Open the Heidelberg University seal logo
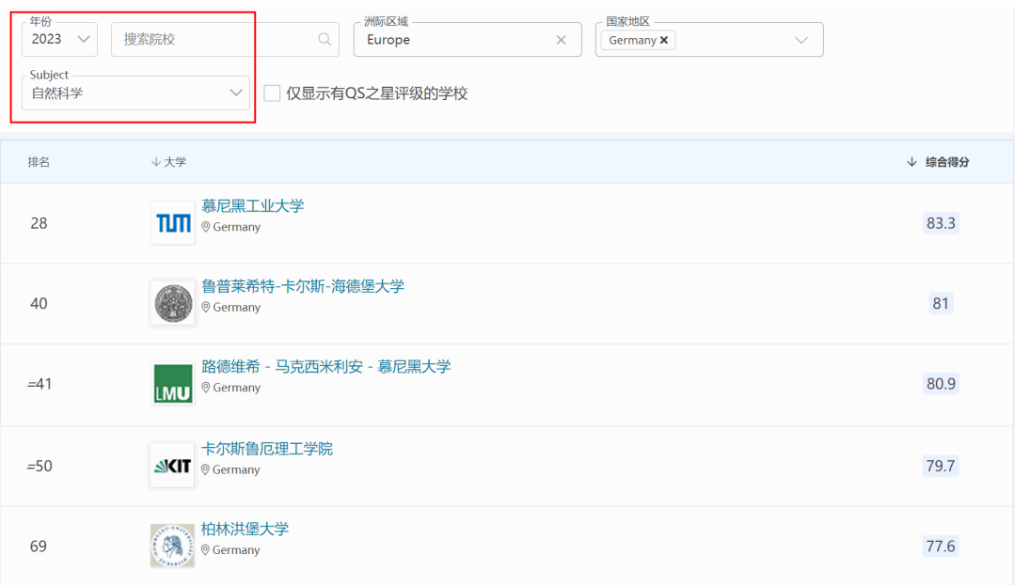Screen dimensions: 1015x585 tap(173, 304)
